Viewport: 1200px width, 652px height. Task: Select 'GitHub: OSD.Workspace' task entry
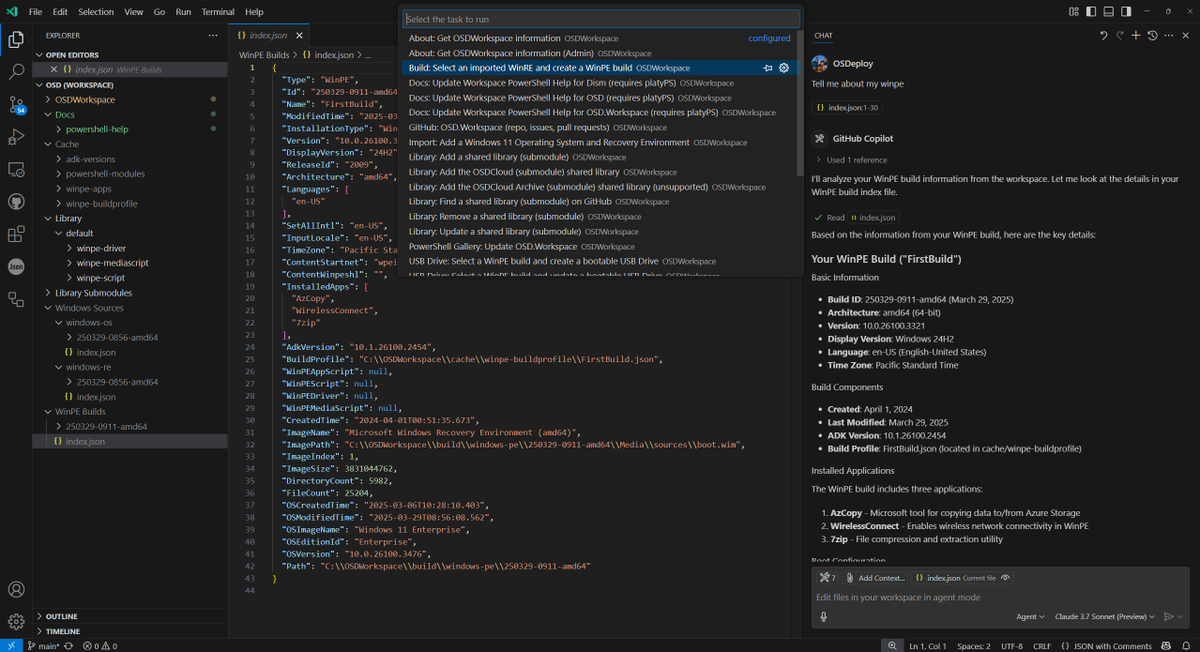point(600,127)
